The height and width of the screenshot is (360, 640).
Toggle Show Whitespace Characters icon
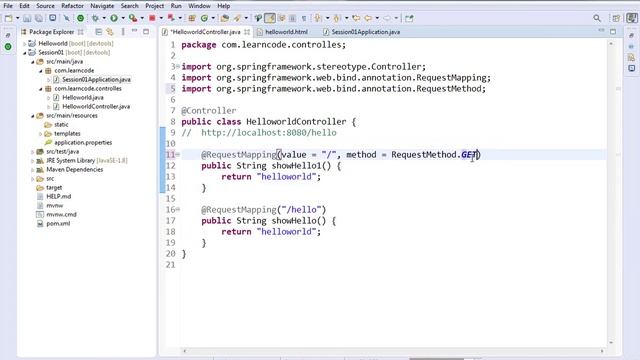[x=304, y=18]
